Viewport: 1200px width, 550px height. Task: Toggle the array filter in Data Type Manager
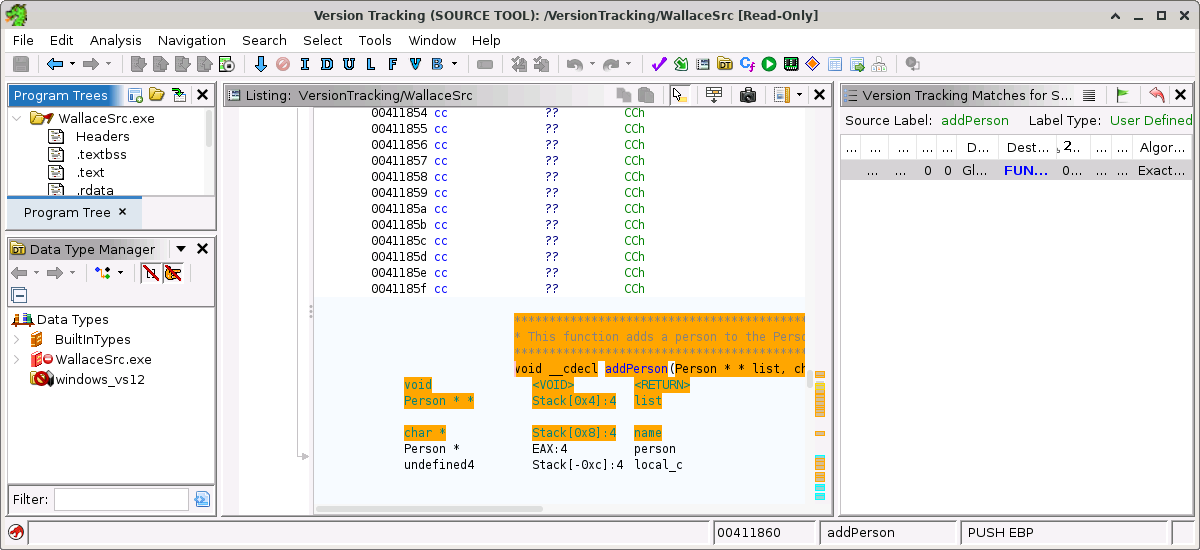[150, 273]
